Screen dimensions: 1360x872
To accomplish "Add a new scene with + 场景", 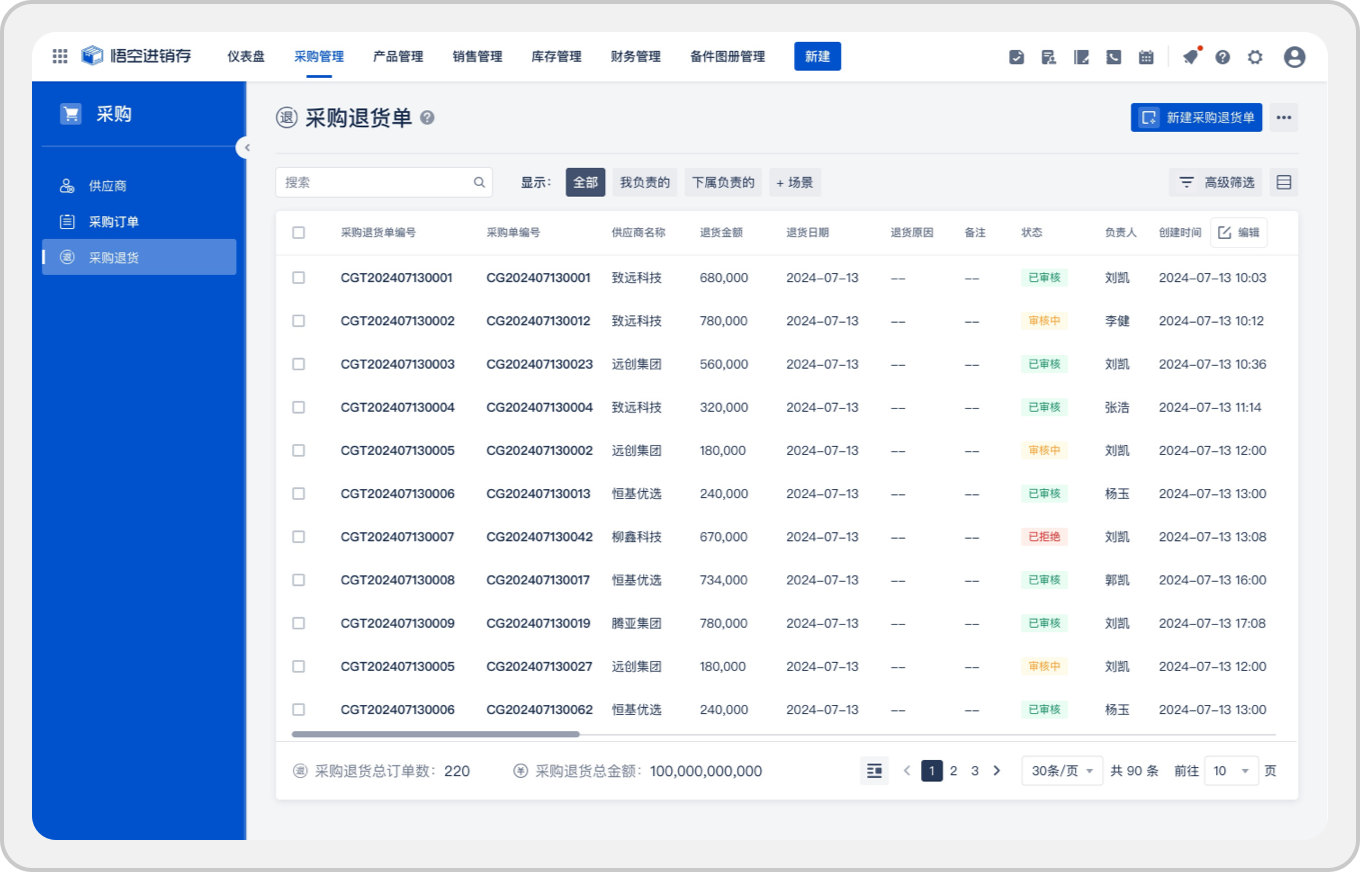I will tap(795, 182).
